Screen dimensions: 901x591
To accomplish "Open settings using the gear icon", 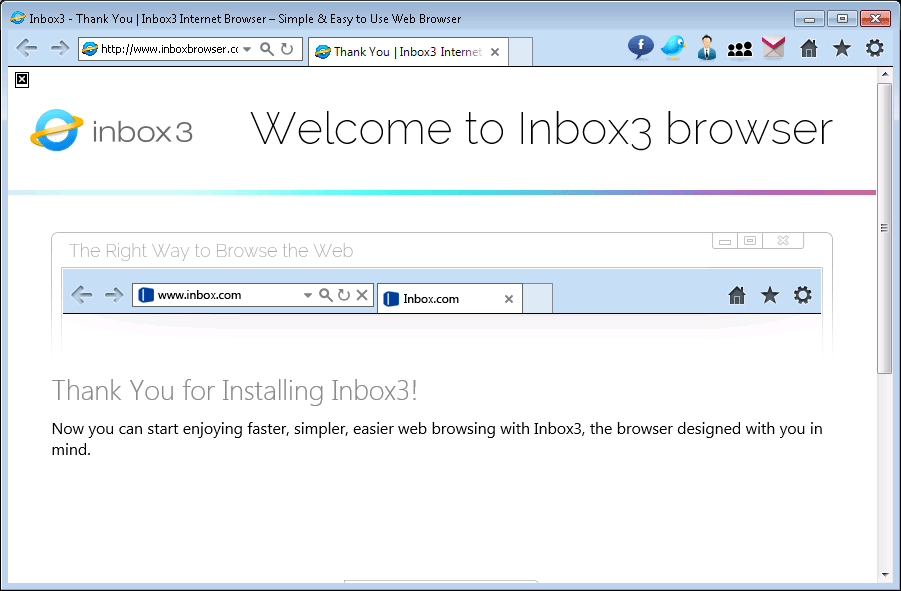I will click(875, 48).
